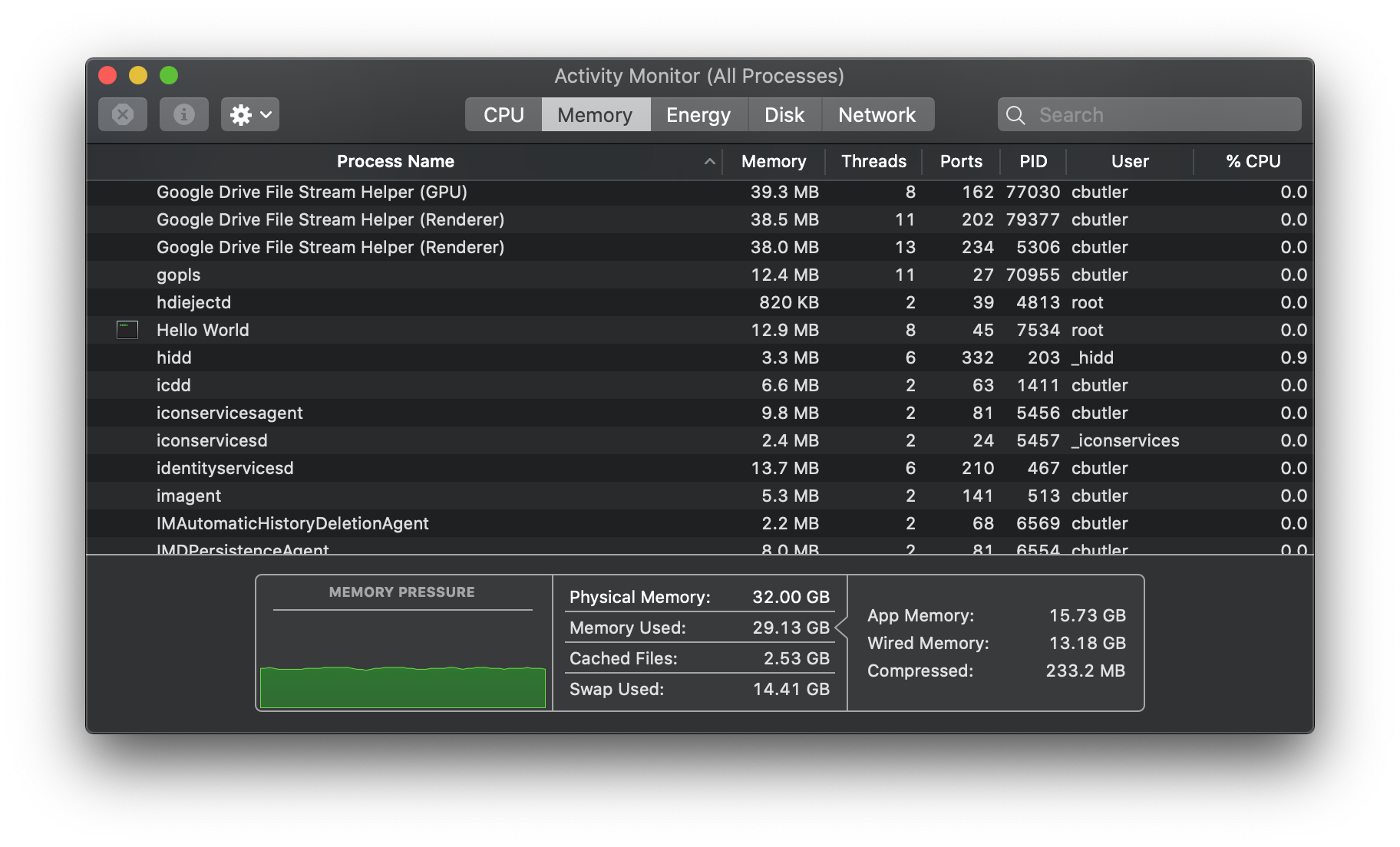Select the icdd process
This screenshot has height=847, width=1400.
pos(700,385)
